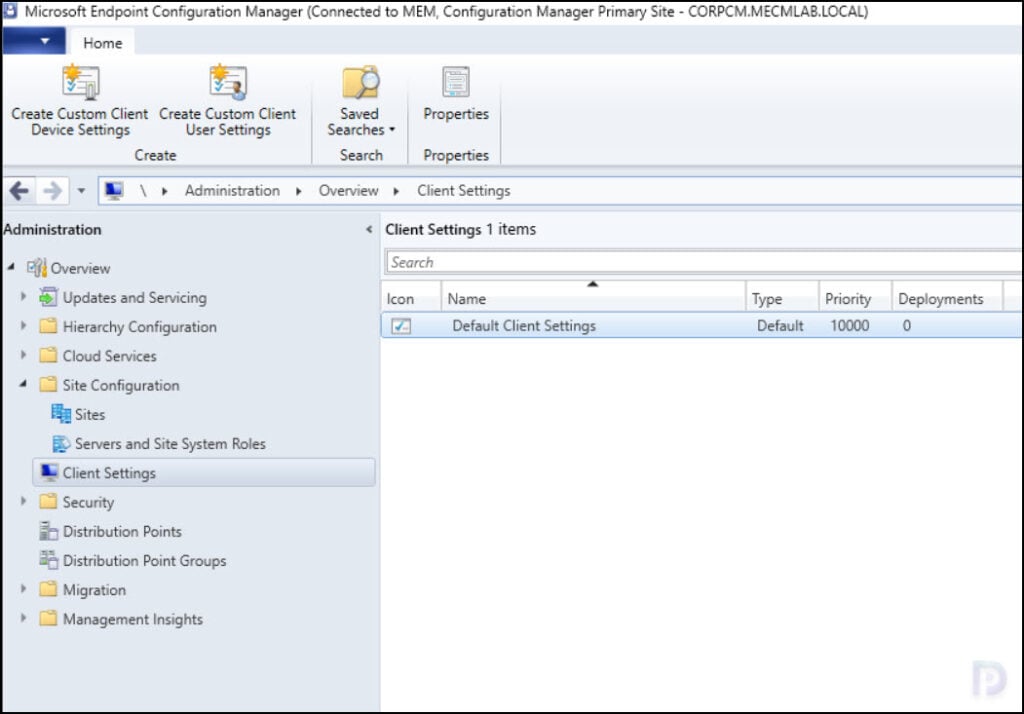
Task: Select Cloud Services tree item
Action: 109,356
